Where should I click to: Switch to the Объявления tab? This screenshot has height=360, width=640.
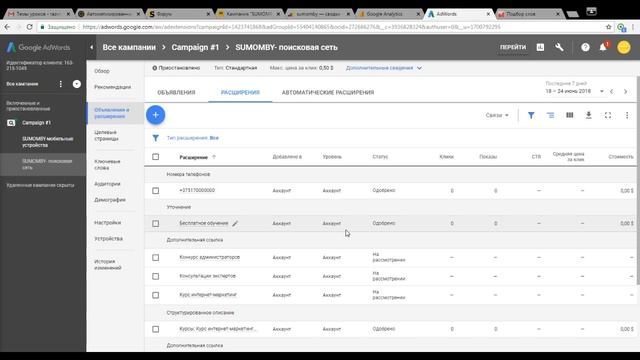click(x=176, y=92)
